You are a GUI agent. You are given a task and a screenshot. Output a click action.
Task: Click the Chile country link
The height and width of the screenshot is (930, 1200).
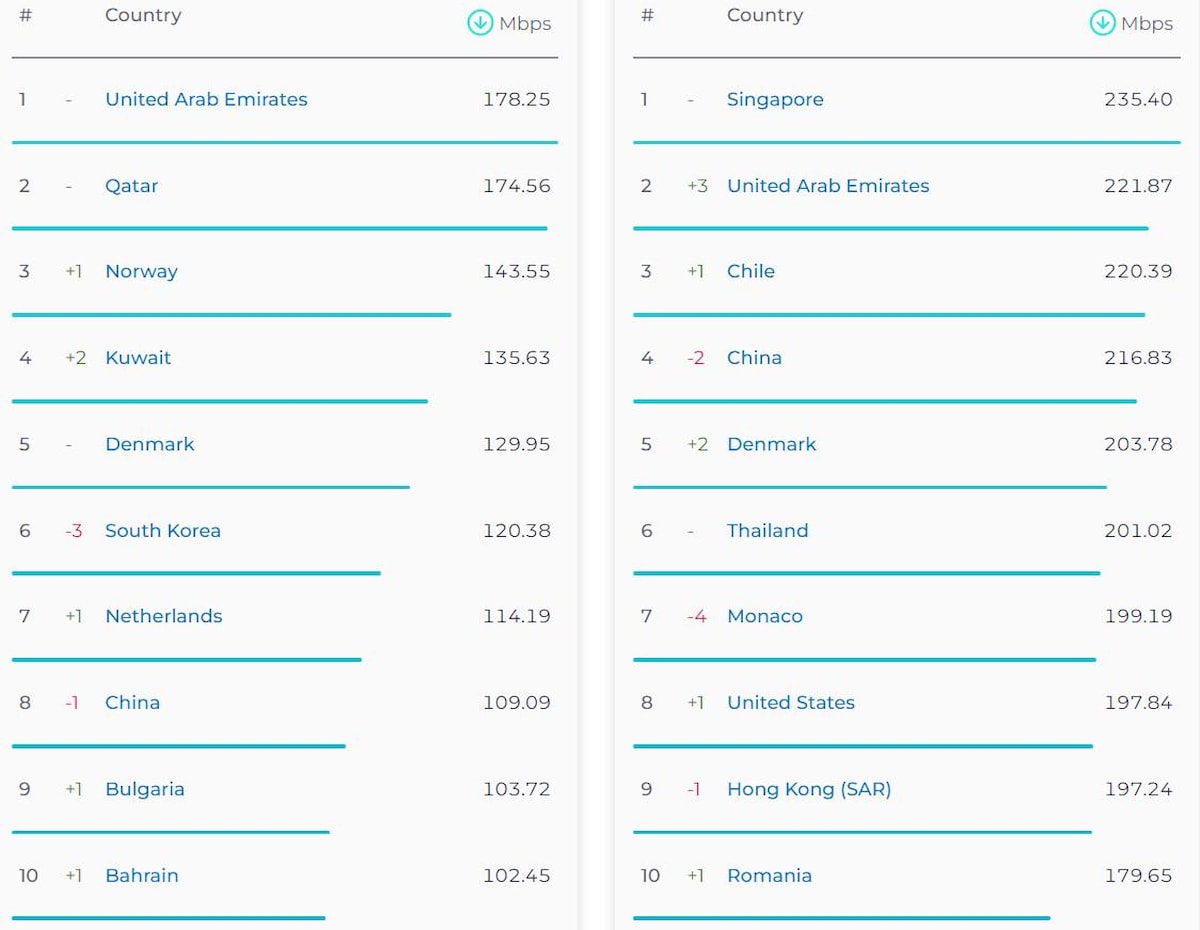click(x=751, y=272)
